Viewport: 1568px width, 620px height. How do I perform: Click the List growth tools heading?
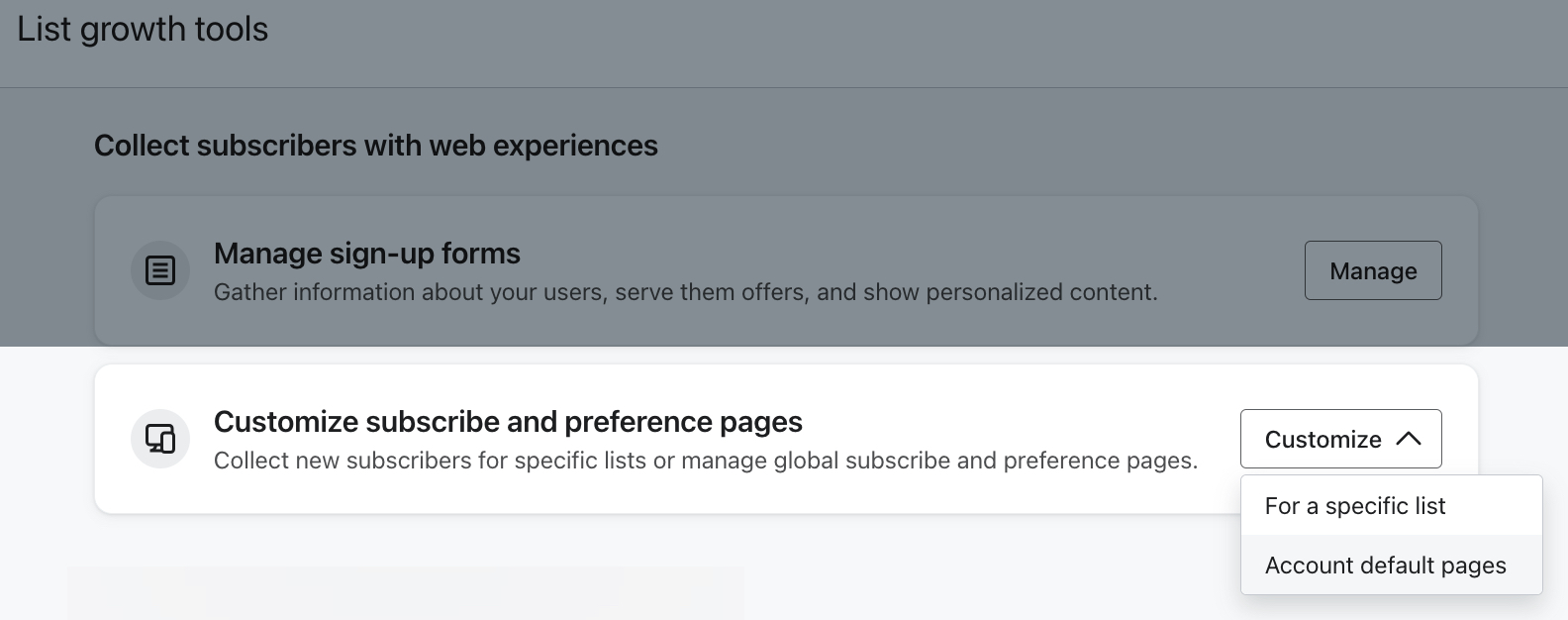tap(141, 29)
